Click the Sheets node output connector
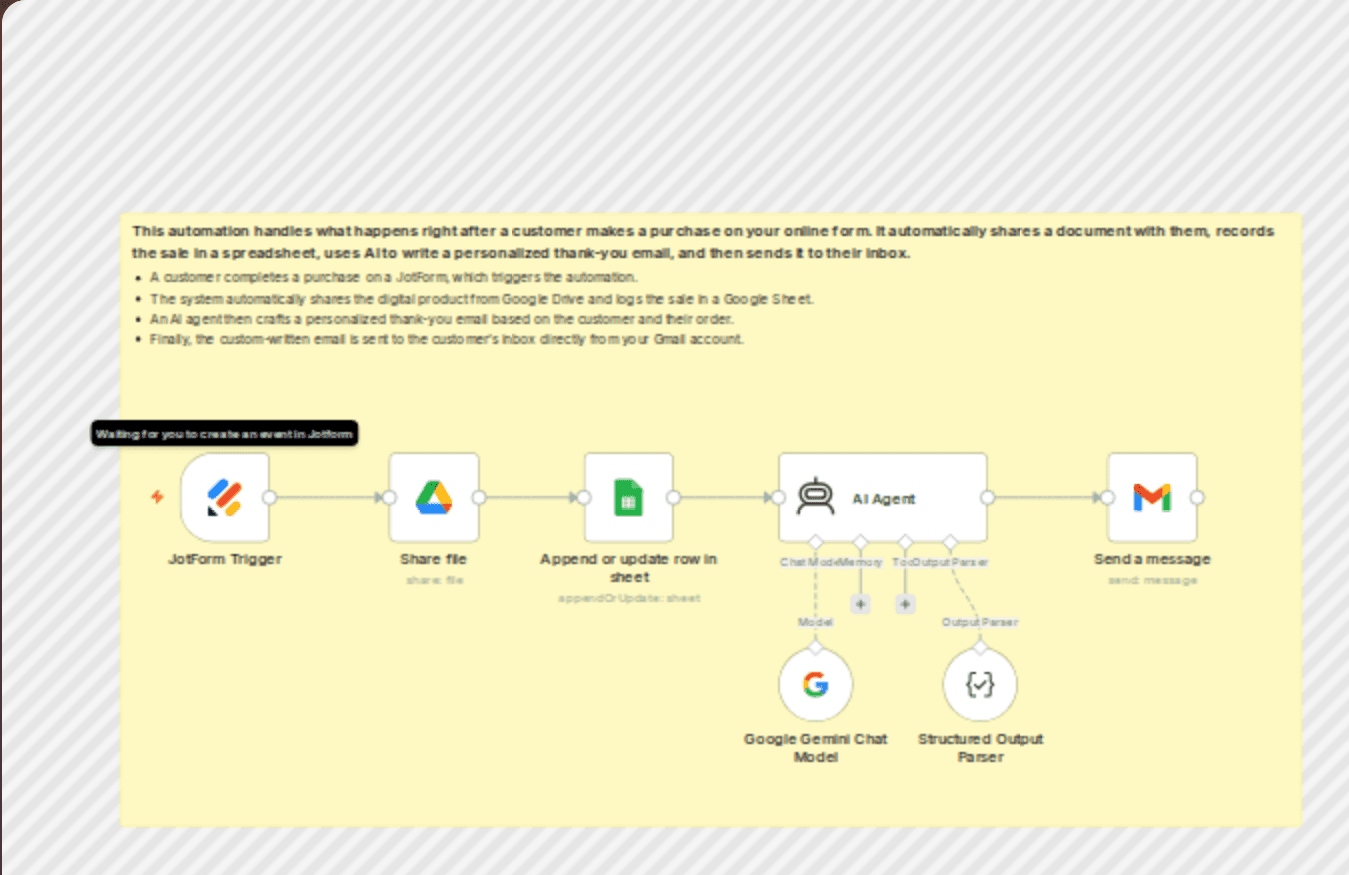The width and height of the screenshot is (1349, 875). 674,497
